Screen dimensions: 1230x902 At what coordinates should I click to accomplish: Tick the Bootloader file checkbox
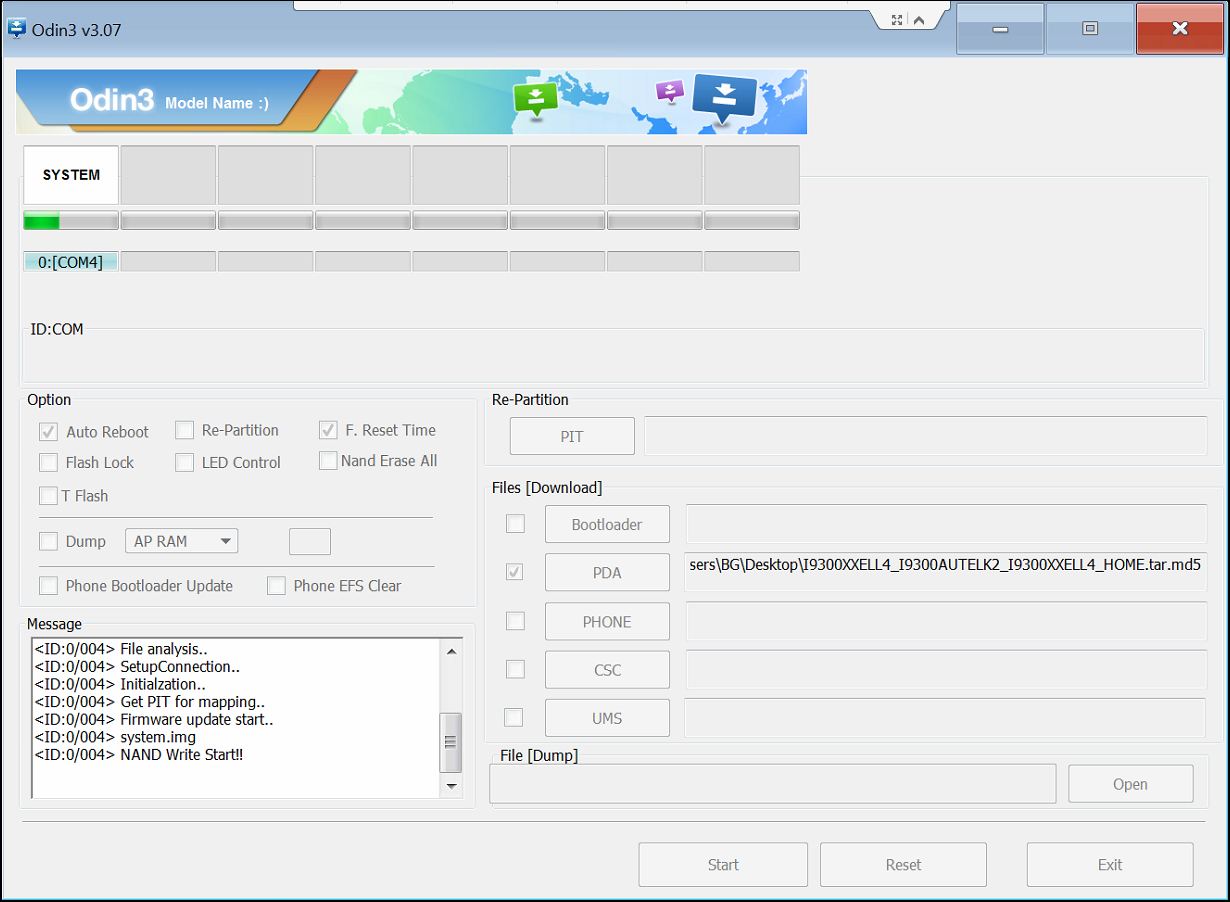click(x=515, y=523)
